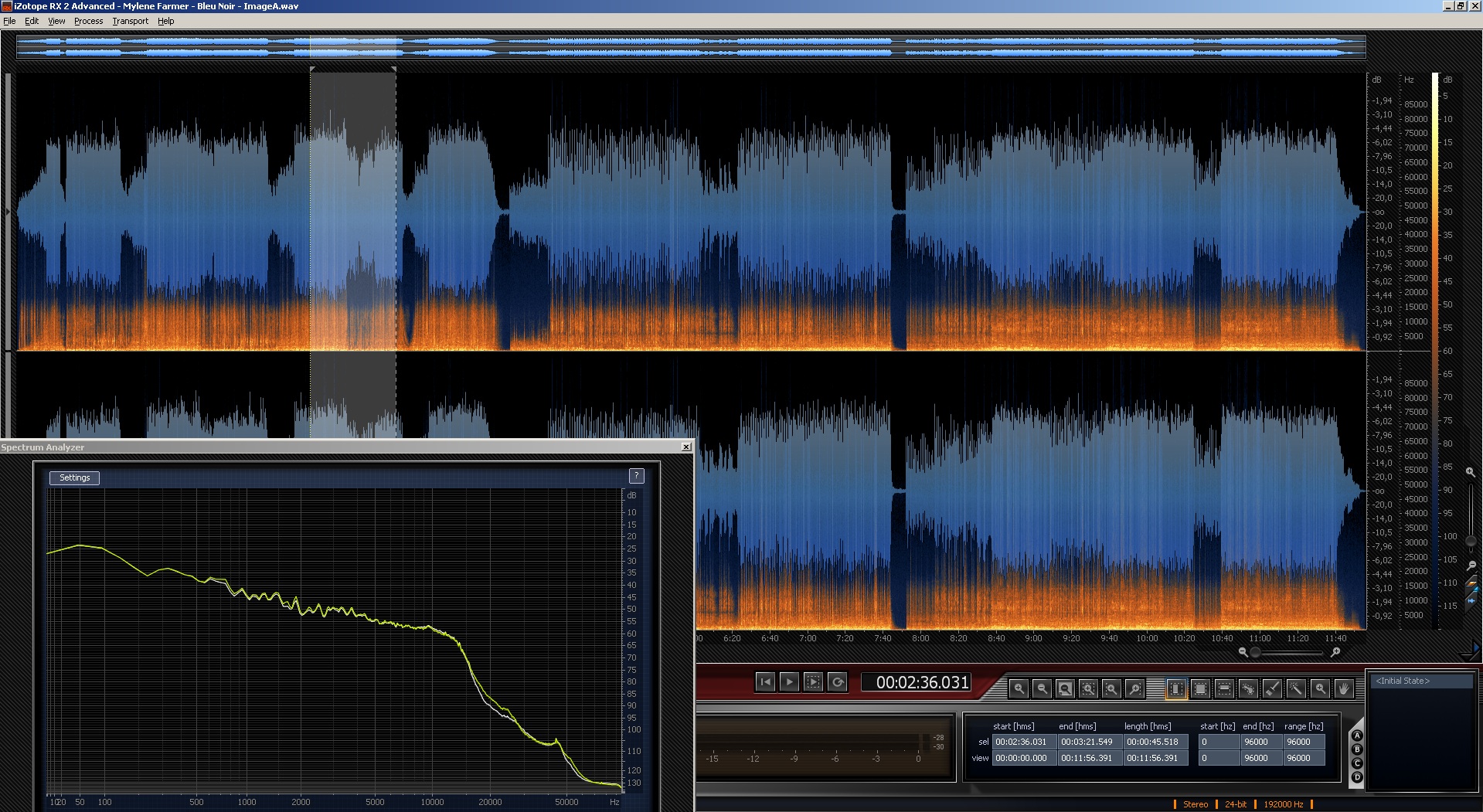Select the frequency band selection tool

[1224, 688]
